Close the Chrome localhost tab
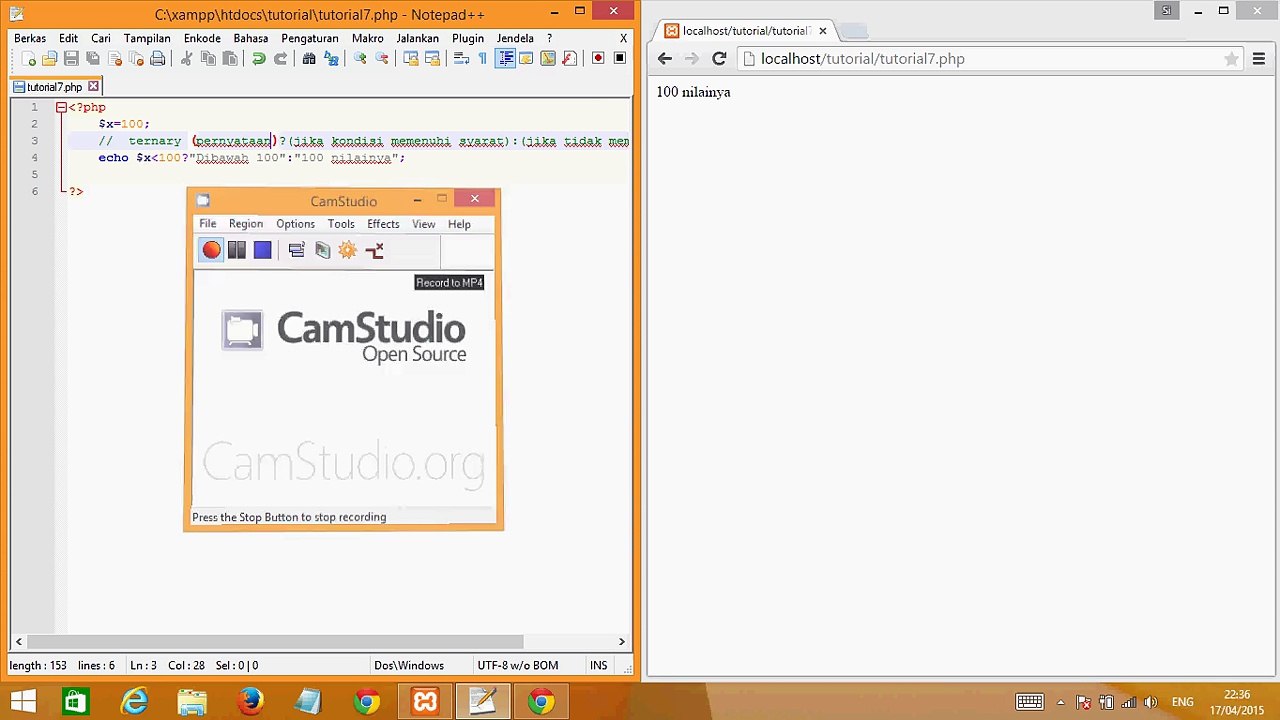 [x=823, y=31]
